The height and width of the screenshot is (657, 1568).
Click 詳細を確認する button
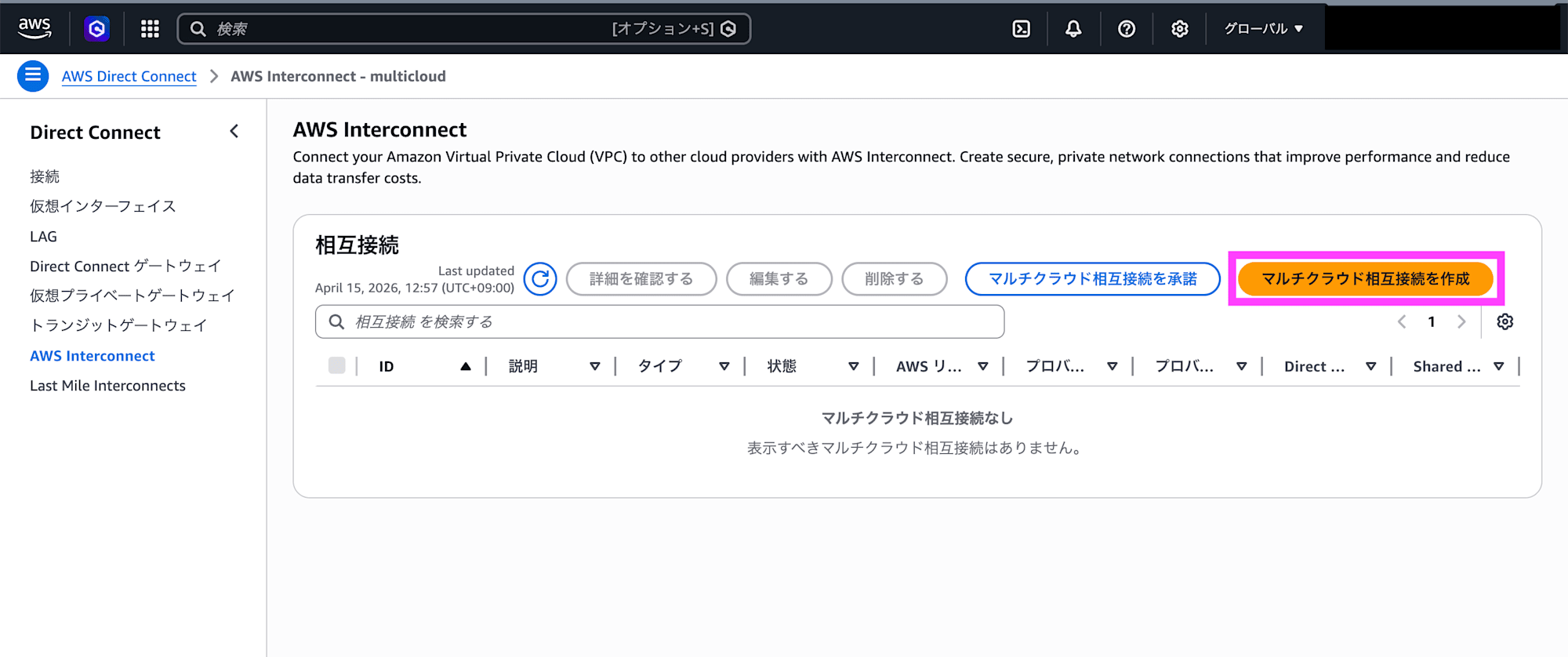tap(641, 279)
